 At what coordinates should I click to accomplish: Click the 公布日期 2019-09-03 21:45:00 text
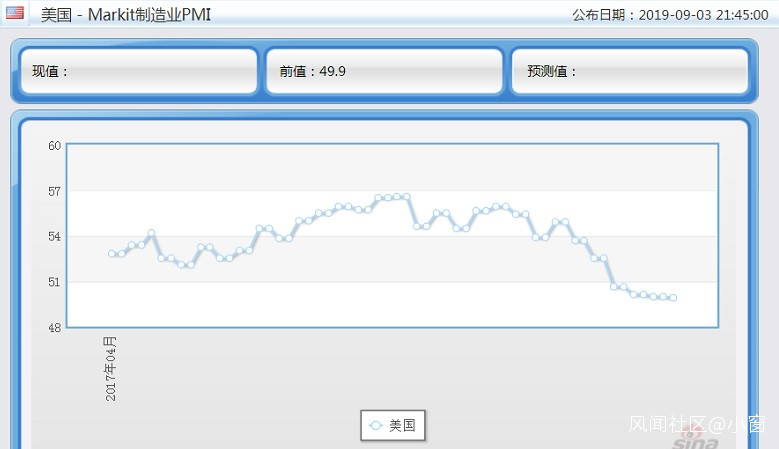tap(670, 15)
